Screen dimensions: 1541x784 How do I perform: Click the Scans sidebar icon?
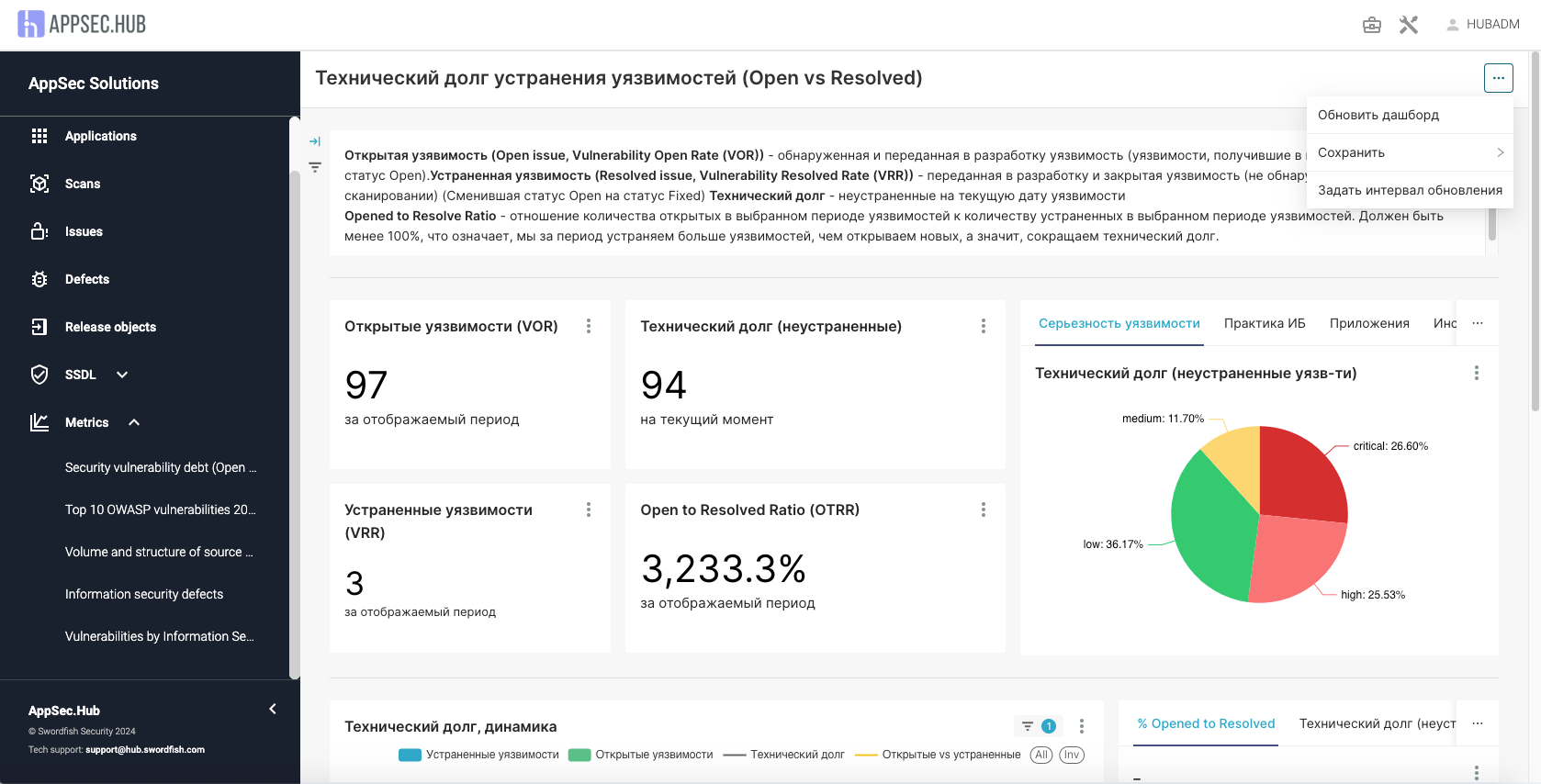[39, 184]
